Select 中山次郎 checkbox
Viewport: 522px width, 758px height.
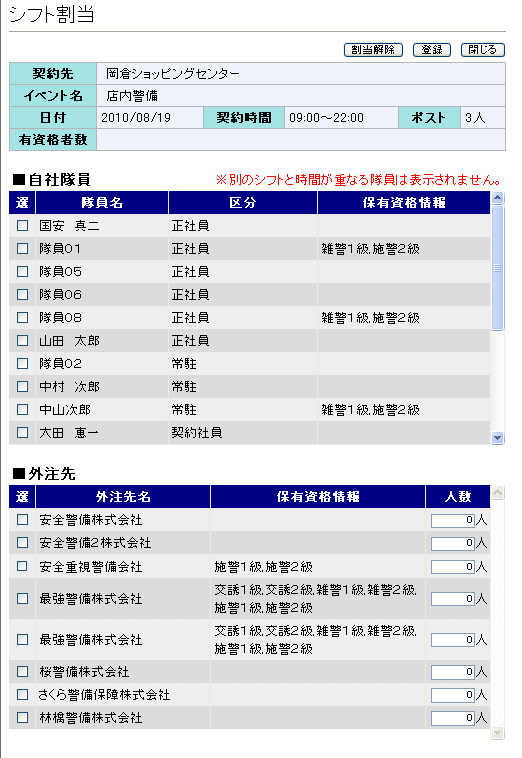coord(22,410)
